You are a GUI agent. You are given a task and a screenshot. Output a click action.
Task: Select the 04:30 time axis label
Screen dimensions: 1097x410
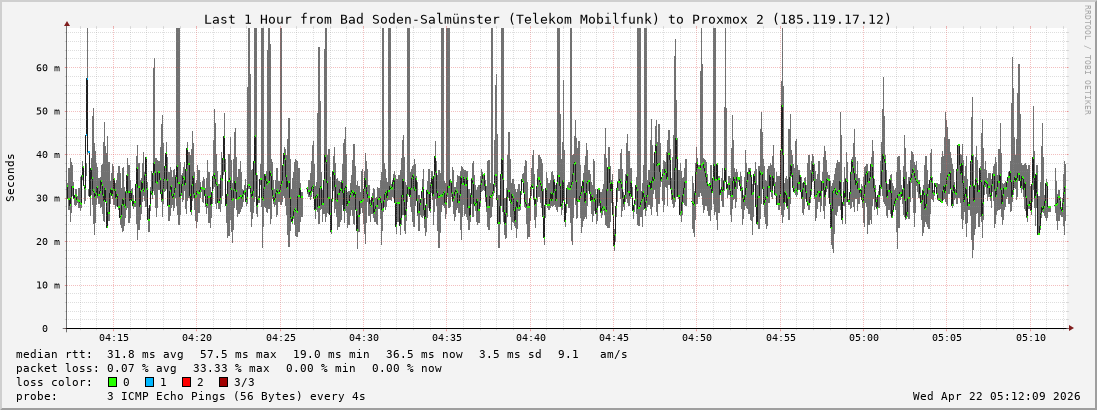click(363, 338)
